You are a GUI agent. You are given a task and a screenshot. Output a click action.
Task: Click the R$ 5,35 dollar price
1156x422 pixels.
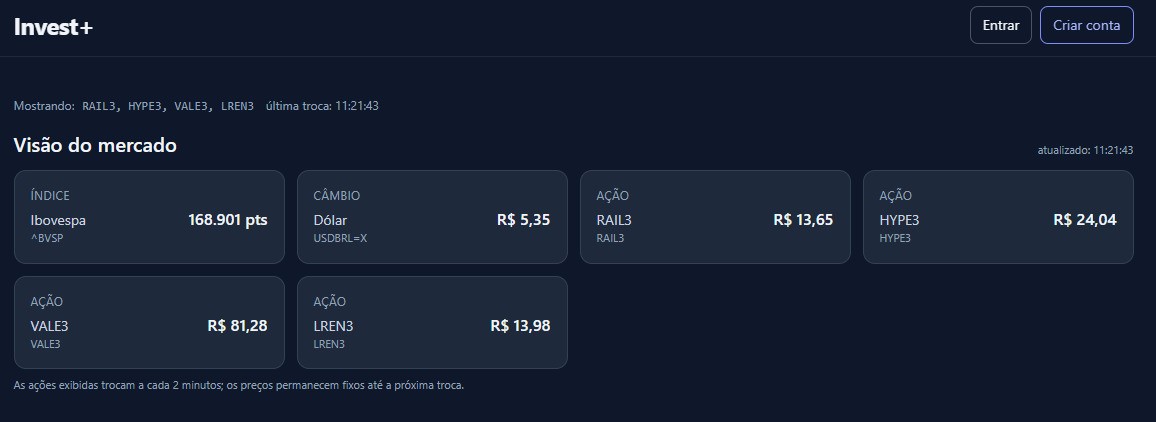pyautogui.click(x=523, y=220)
